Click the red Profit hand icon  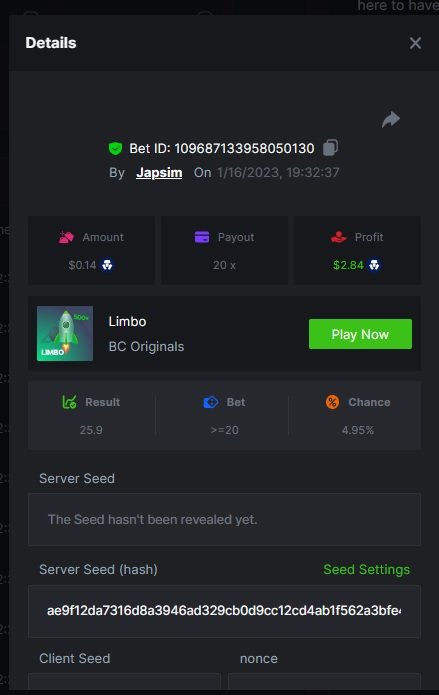338,237
